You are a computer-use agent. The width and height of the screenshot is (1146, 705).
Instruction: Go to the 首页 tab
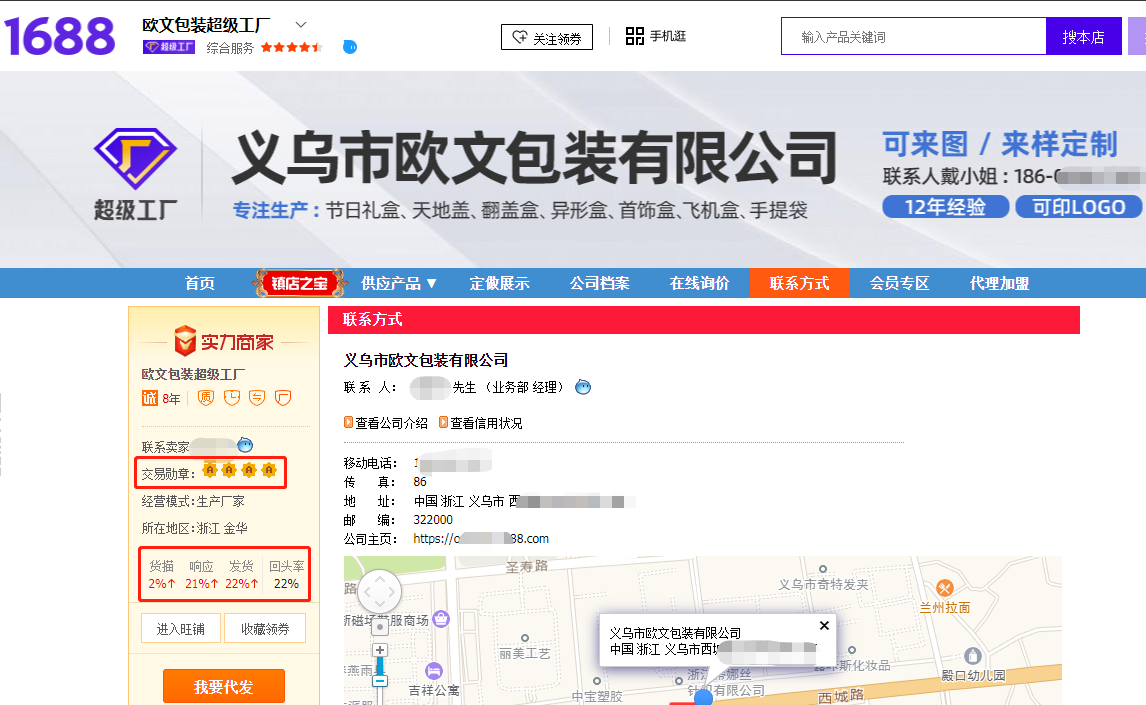(200, 283)
